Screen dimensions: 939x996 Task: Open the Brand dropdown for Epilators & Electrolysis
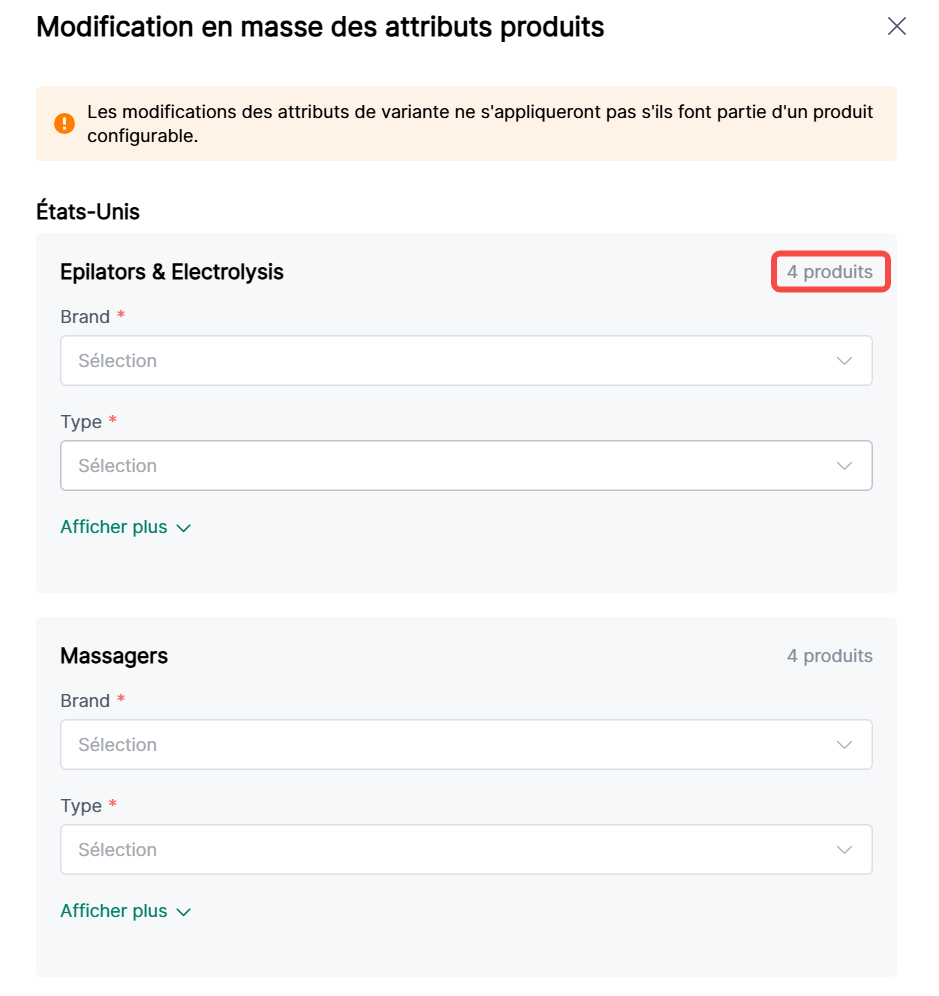coord(466,361)
